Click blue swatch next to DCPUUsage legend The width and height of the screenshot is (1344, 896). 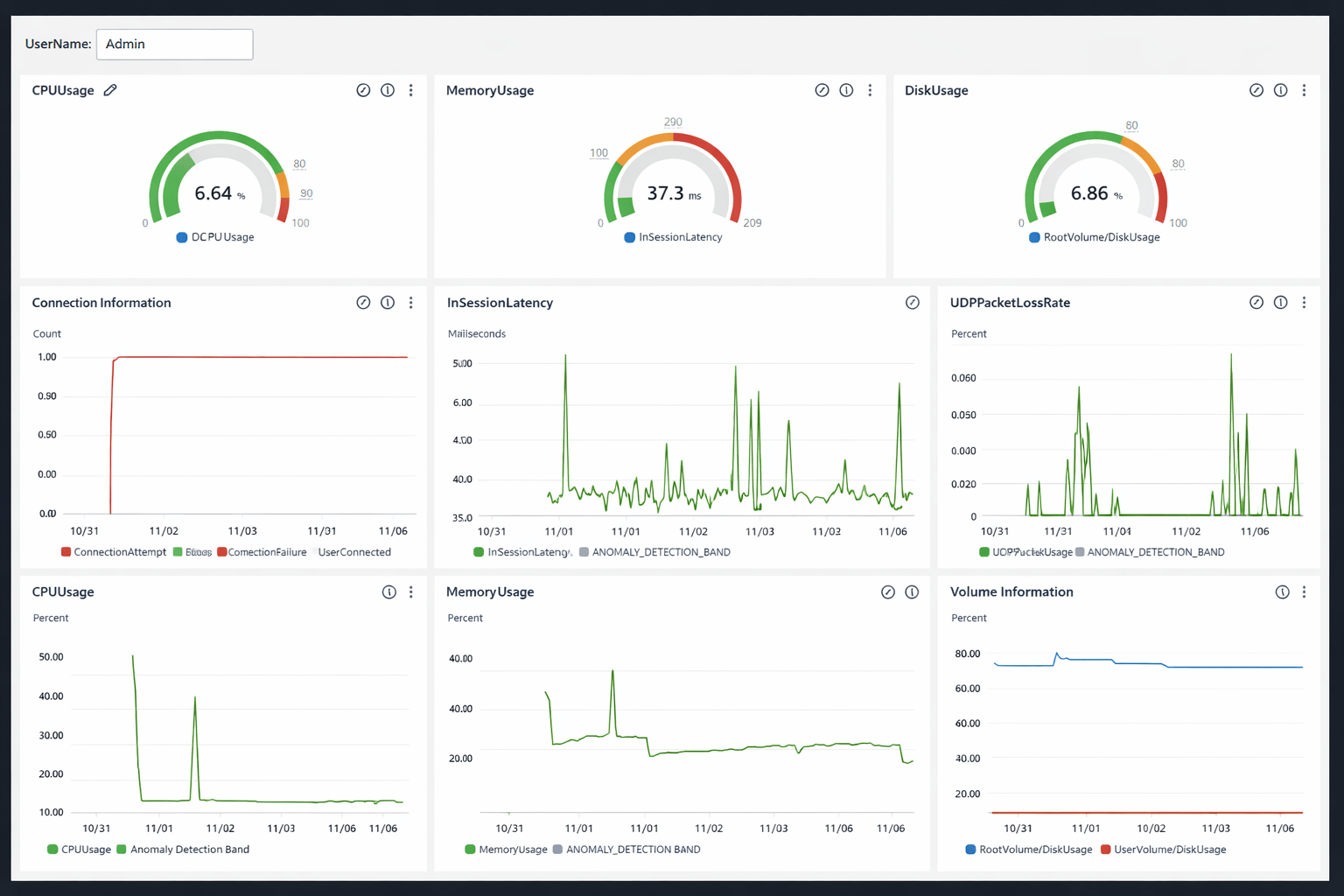pos(182,237)
